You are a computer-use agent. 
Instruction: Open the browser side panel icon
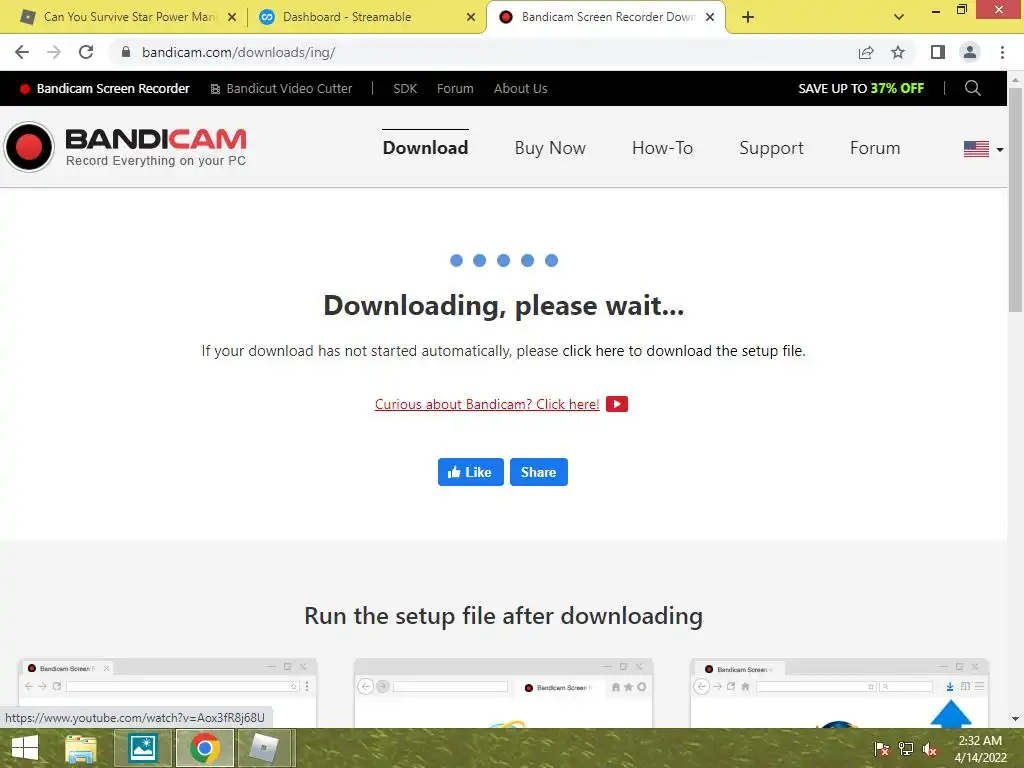pos(938,52)
